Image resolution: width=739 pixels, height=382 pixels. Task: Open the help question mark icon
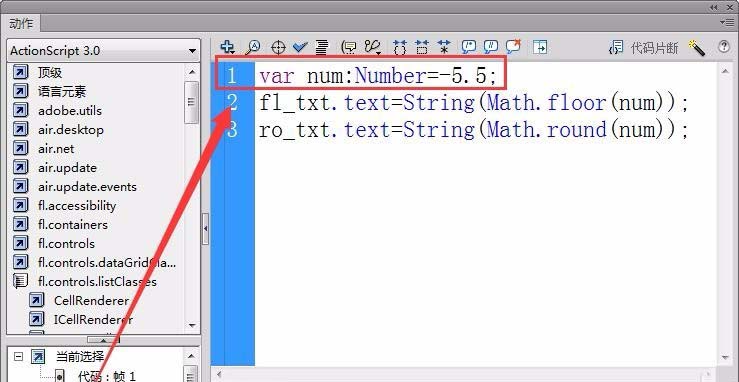[723, 47]
